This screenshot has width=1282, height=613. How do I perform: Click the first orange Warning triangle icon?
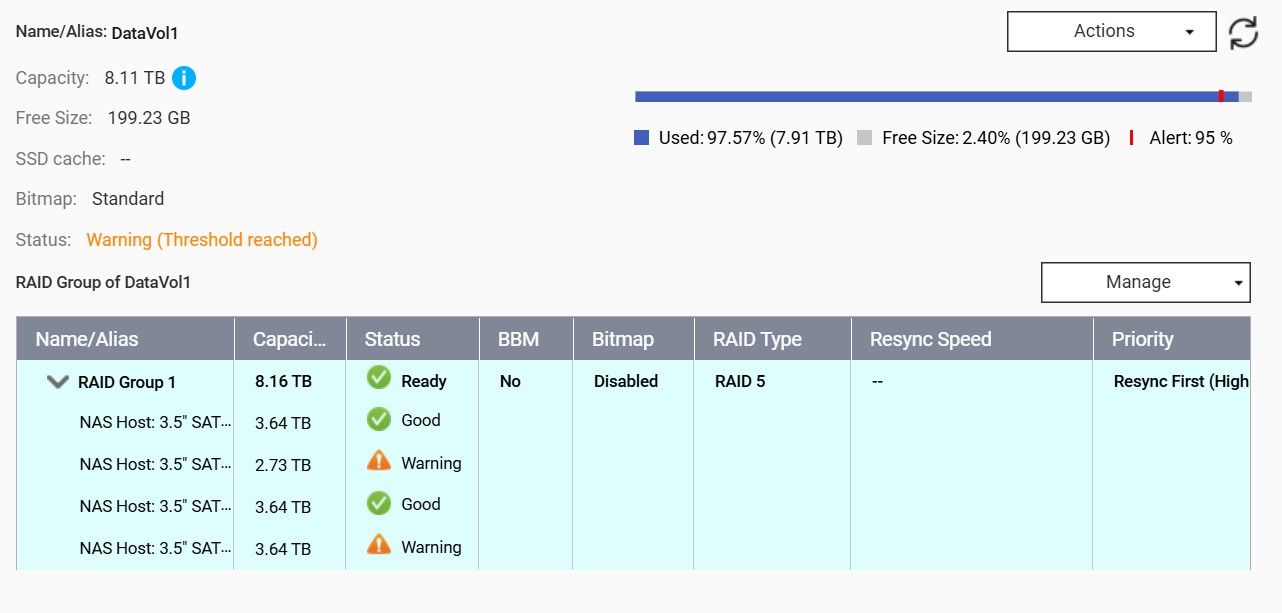pyautogui.click(x=379, y=461)
